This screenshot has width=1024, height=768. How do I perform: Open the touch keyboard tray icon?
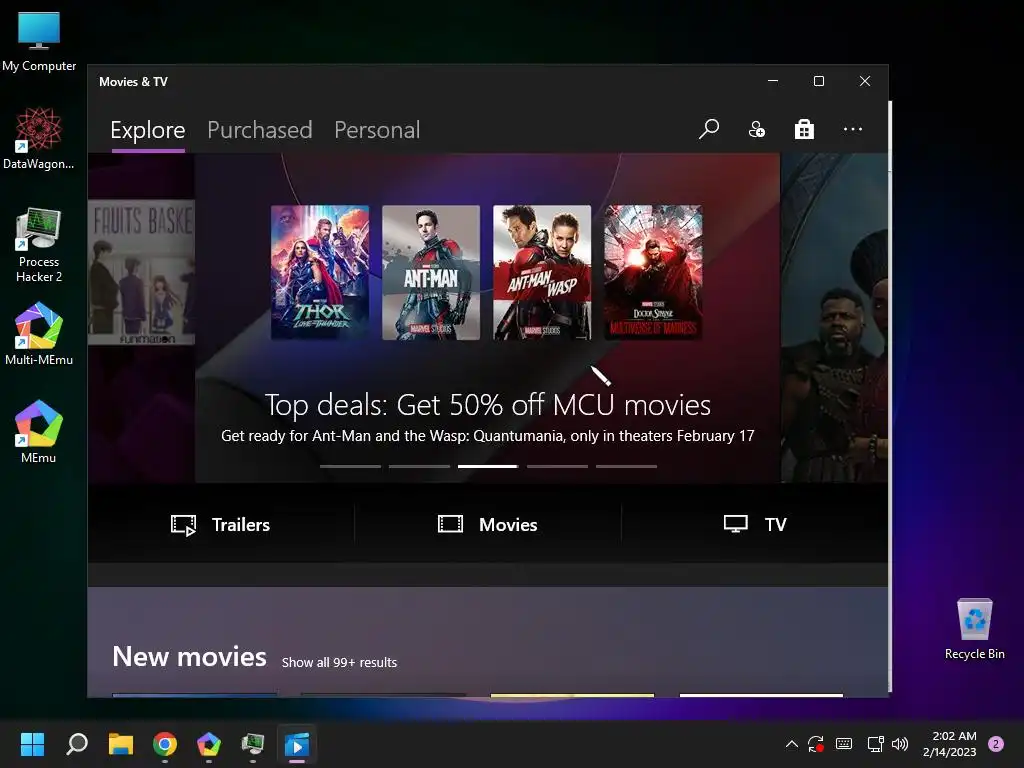844,744
